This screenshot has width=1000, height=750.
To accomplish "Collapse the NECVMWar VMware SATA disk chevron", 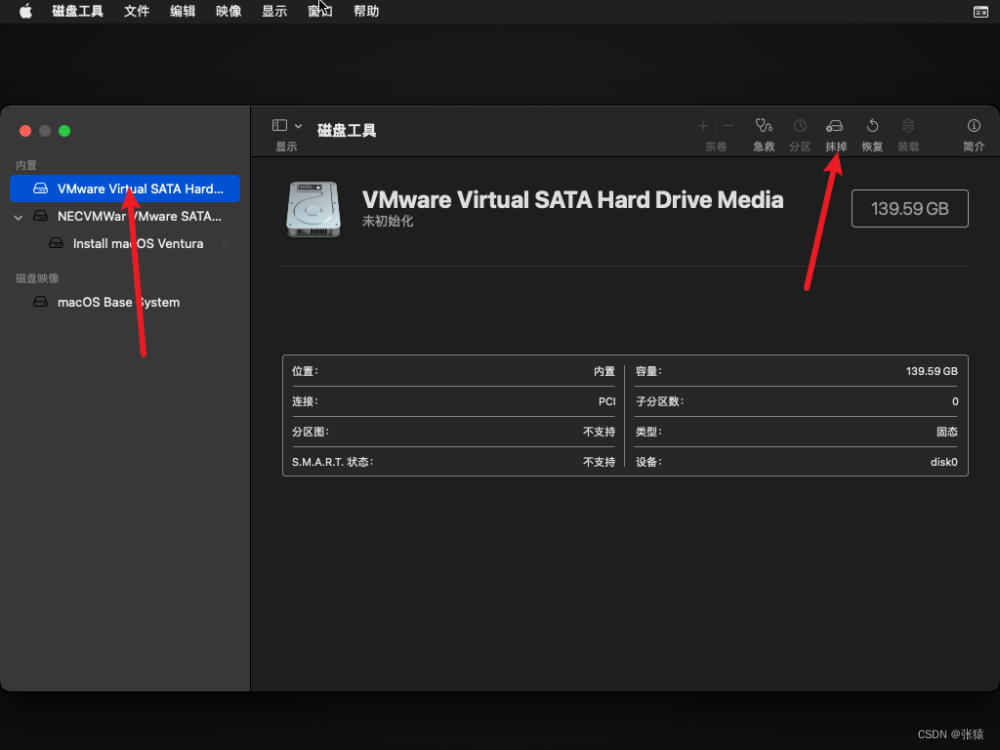I will tap(18, 217).
